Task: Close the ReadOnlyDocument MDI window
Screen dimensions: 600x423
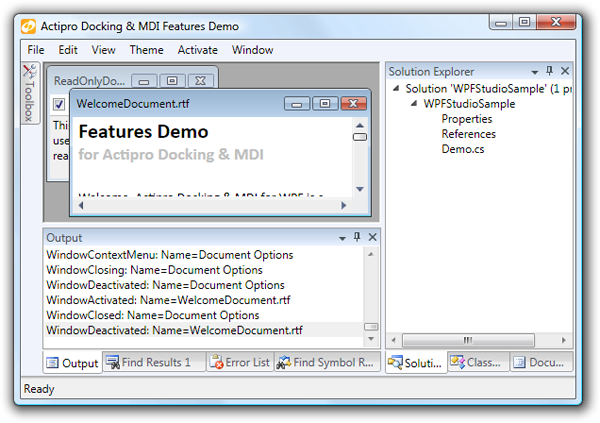Action: [201, 81]
